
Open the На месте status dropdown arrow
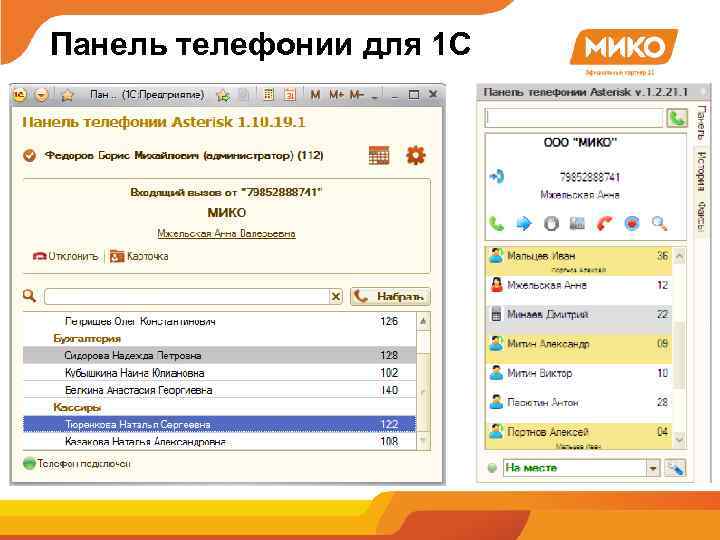click(653, 468)
